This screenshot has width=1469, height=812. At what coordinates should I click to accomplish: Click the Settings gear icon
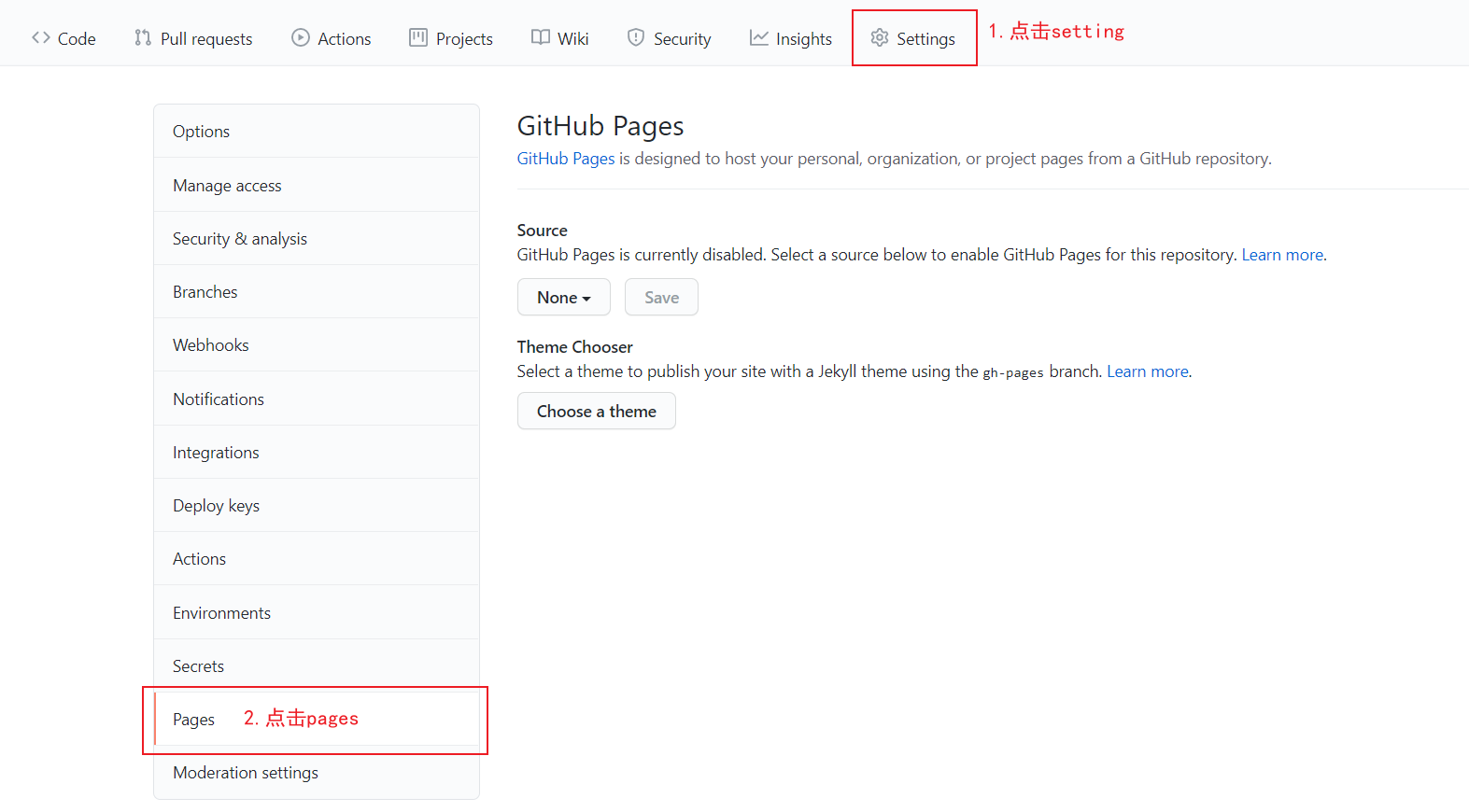[x=880, y=38]
